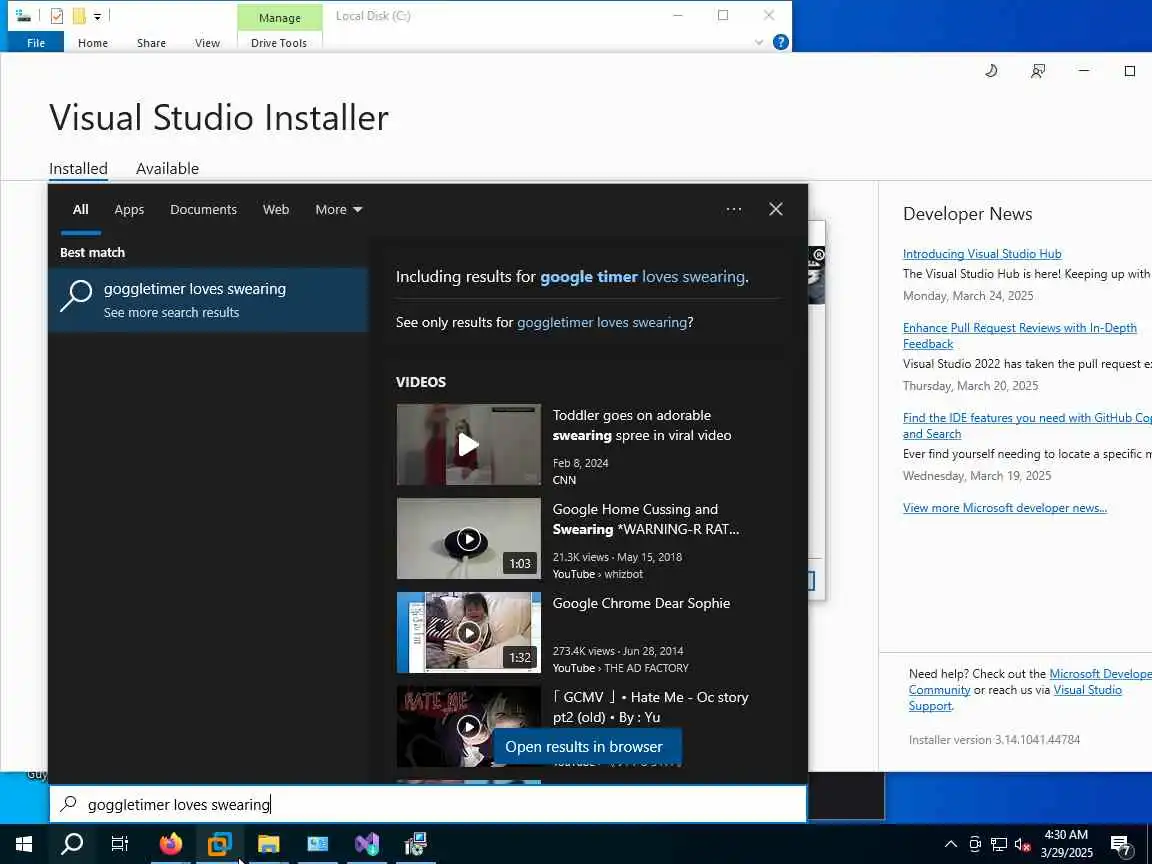Open Customize Quick Access Toolbar dropdown
The height and width of the screenshot is (864, 1152).
click(x=97, y=16)
